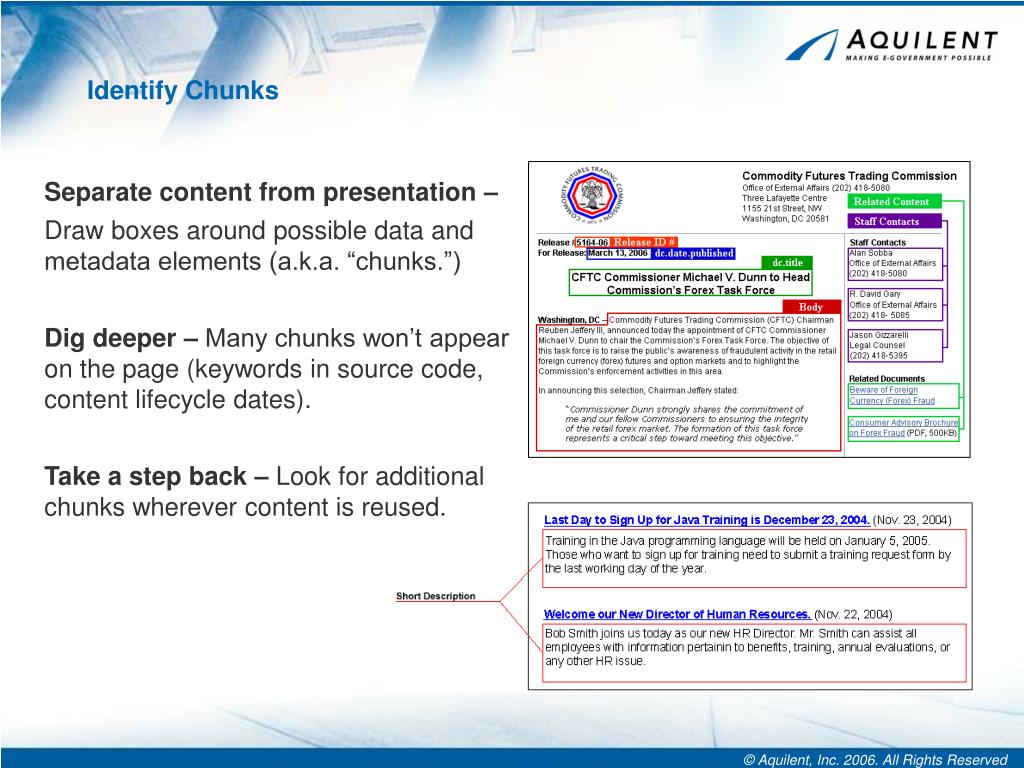Click the Aquilent copyright notice in footer
This screenshot has height=768, width=1024.
[x=875, y=760]
